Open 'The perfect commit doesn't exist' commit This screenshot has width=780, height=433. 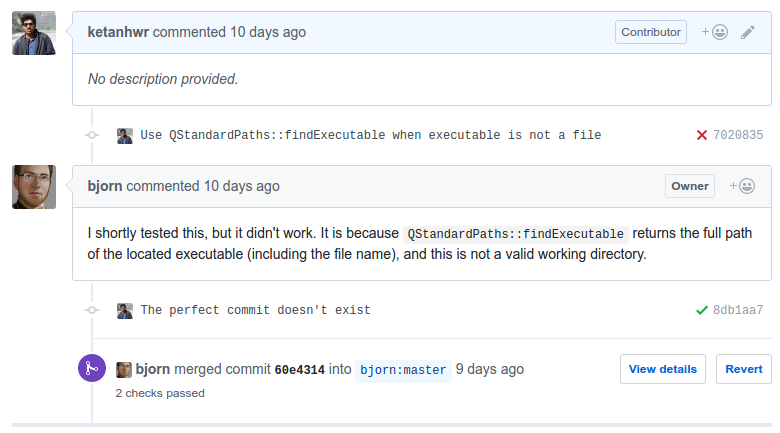(x=255, y=310)
